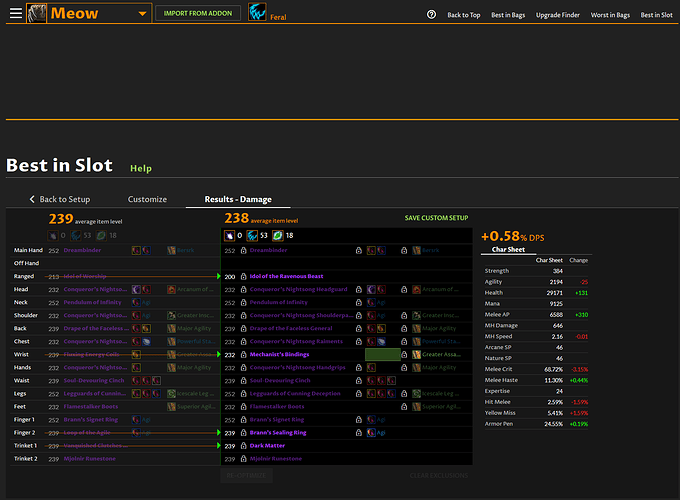Screen dimensions: 680x500
Task: Click green arrow on Finger 2 row
Action: click(219, 432)
